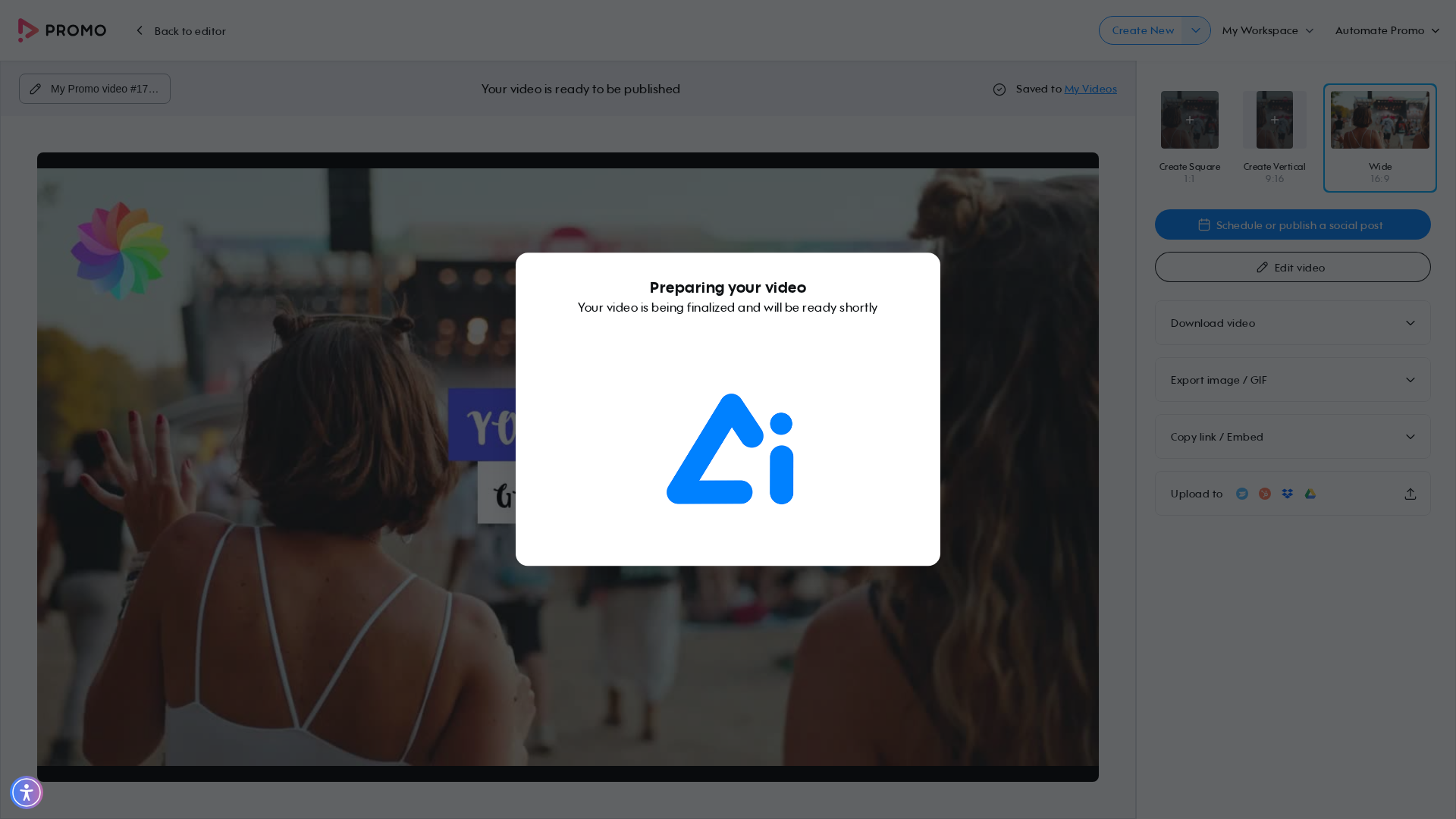Click Schedule or publish a social post
Image resolution: width=1456 pixels, height=819 pixels.
[1293, 224]
